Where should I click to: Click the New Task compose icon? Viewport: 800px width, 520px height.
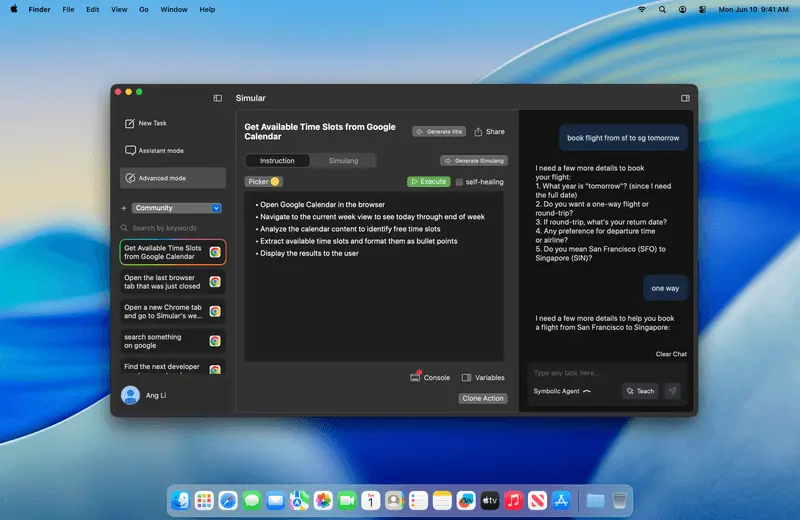click(130, 123)
